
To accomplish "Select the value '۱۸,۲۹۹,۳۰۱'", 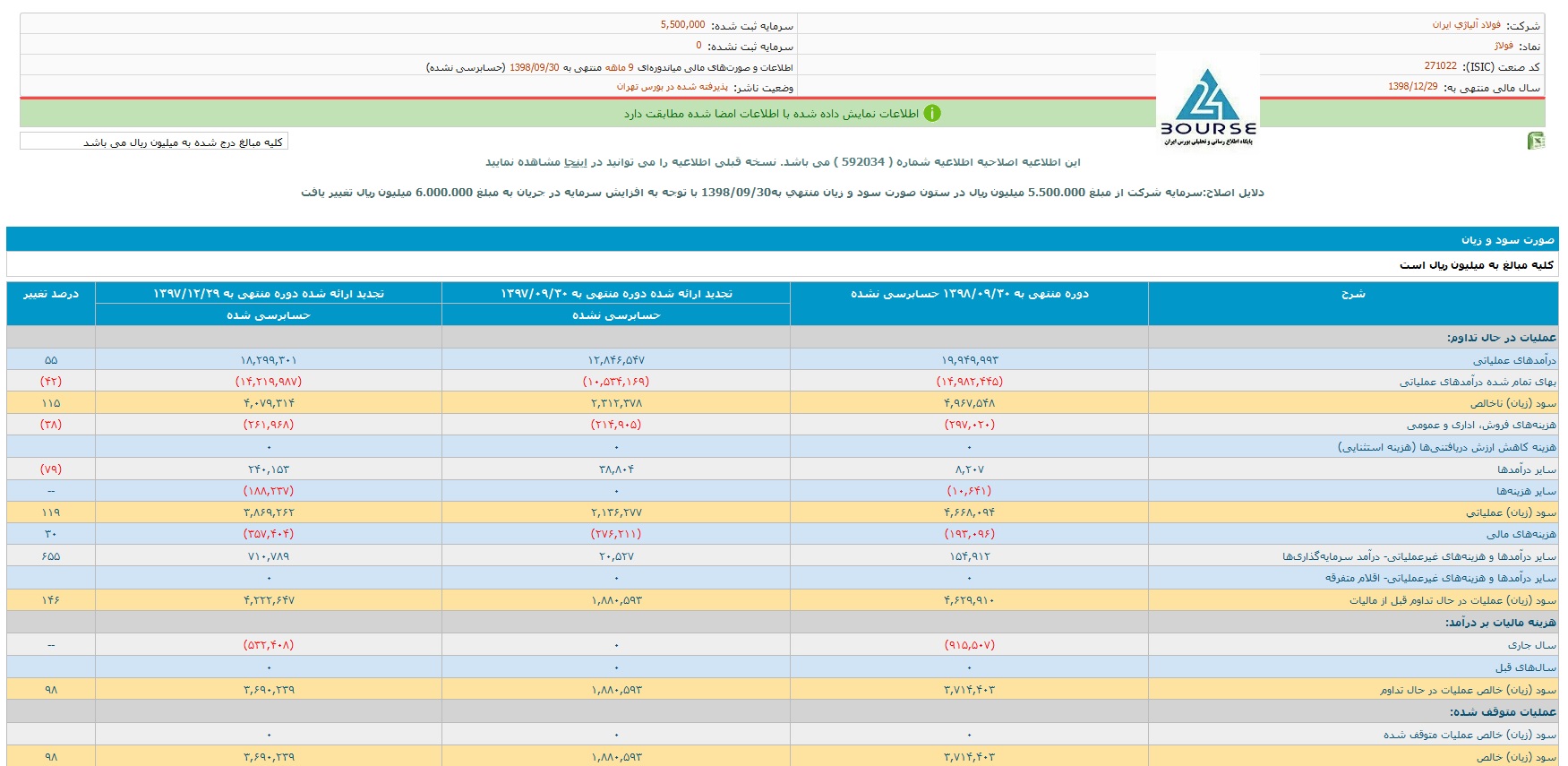I will [x=269, y=360].
